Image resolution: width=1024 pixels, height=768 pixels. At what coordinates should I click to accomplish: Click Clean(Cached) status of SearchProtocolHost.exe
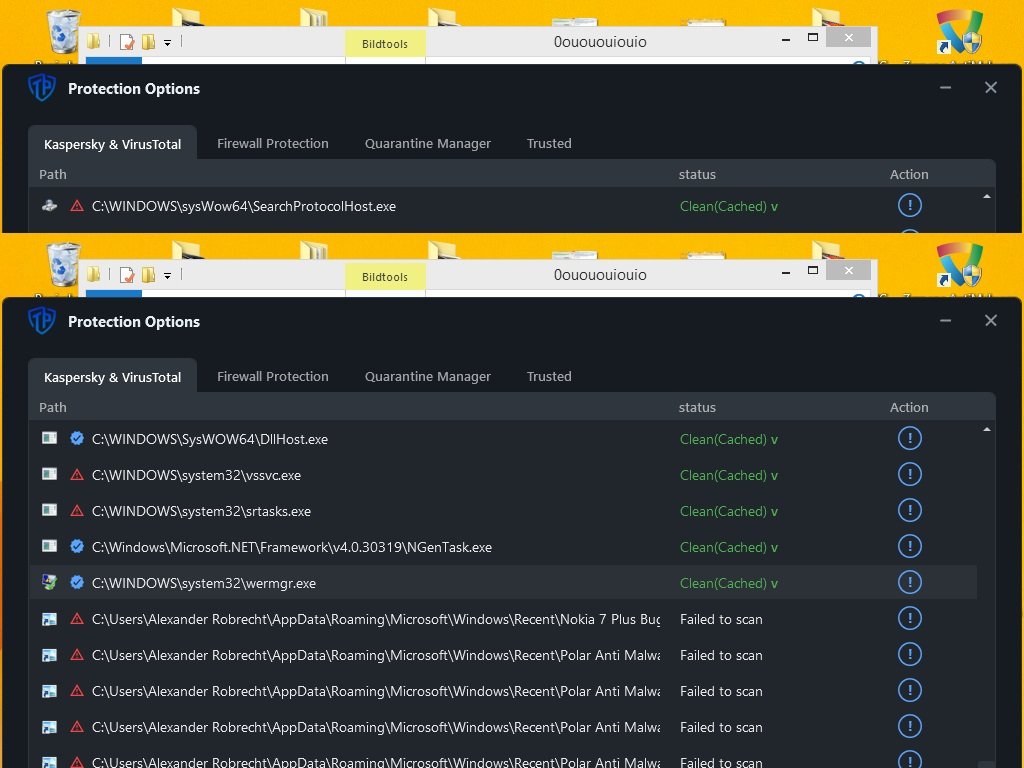tap(729, 206)
